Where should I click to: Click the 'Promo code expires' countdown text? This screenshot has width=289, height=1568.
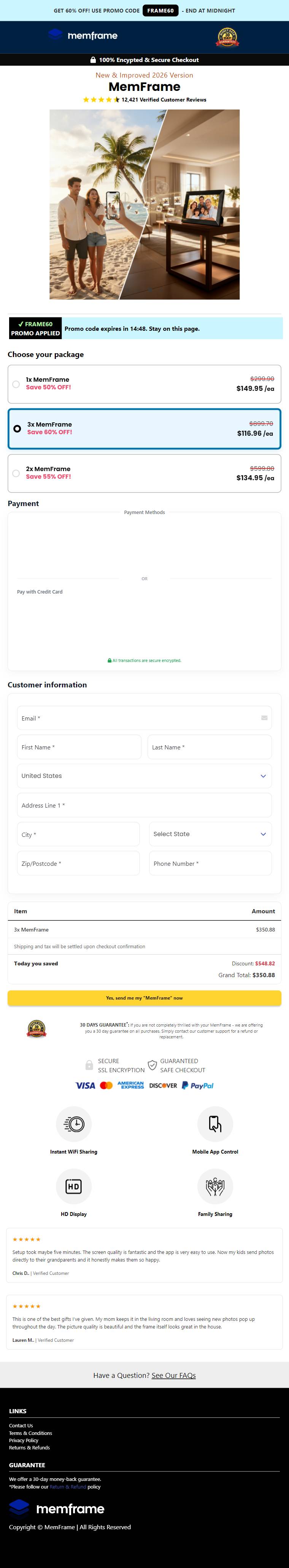pos(132,329)
